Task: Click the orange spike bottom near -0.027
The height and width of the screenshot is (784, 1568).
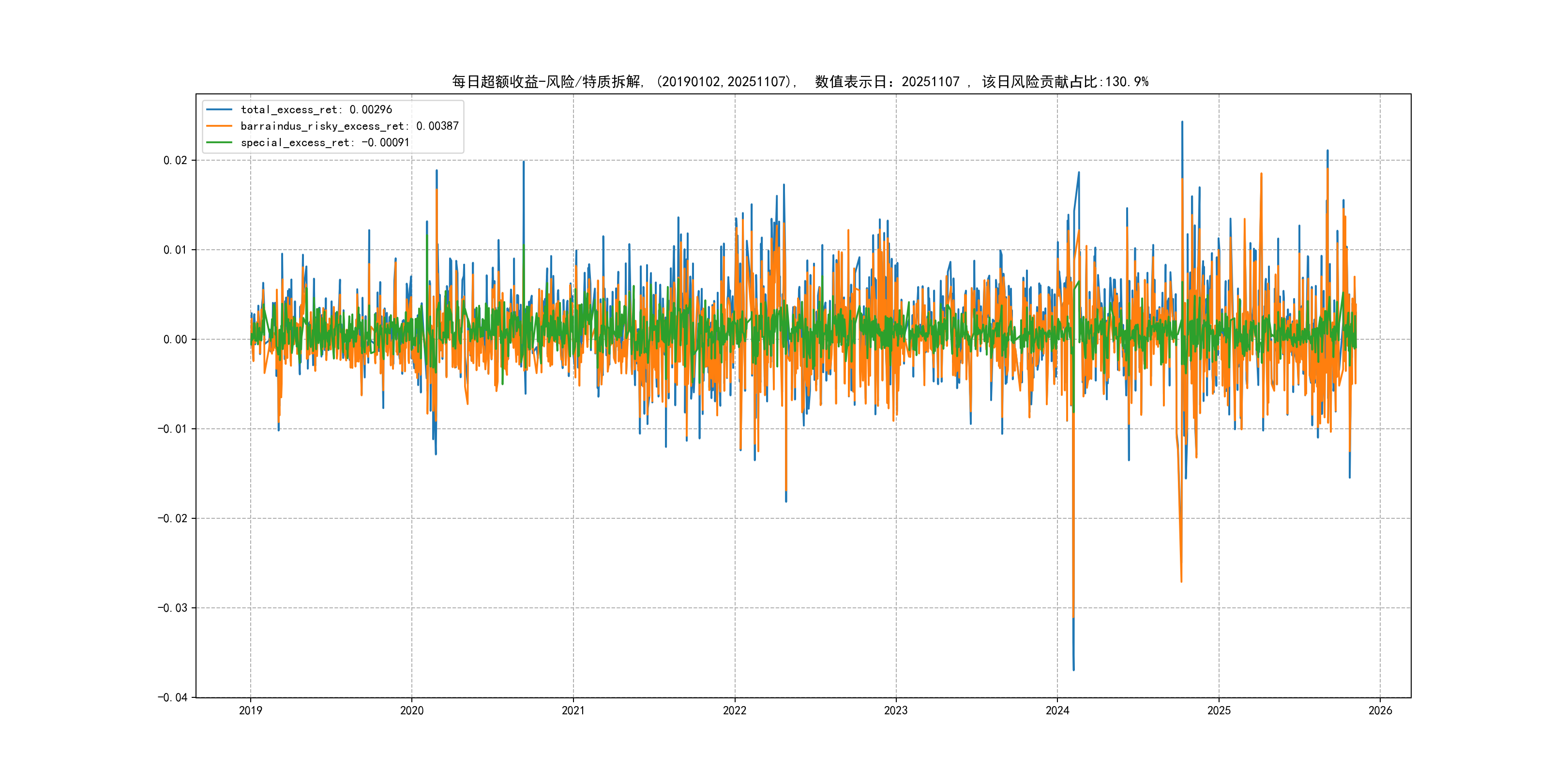Action: click(1181, 581)
